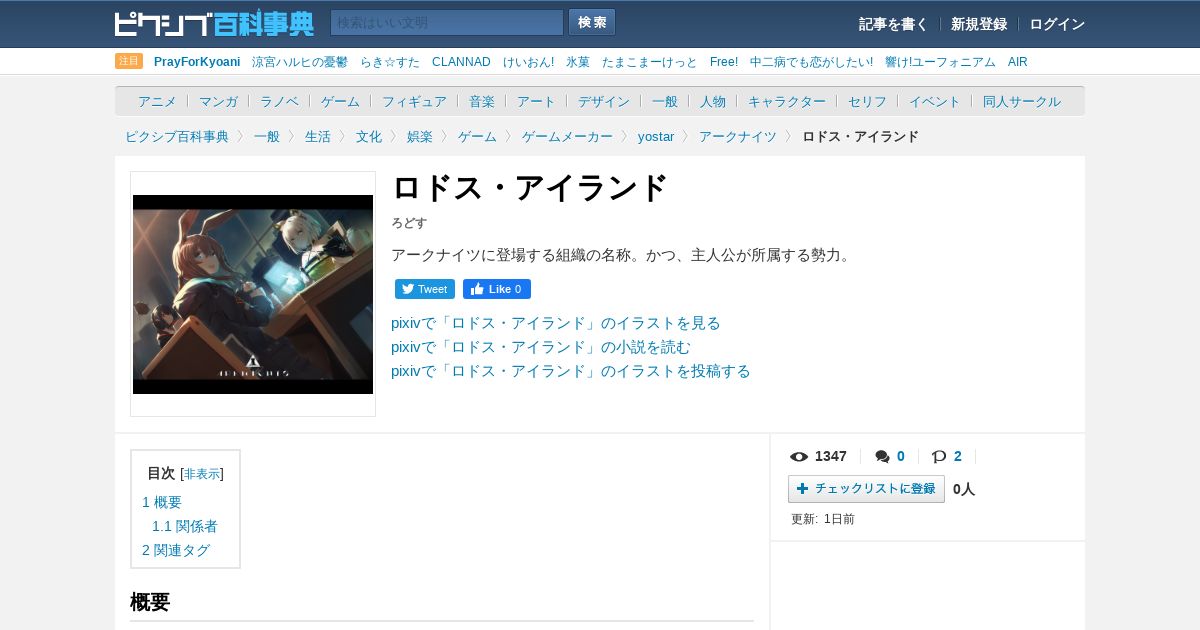Go to 文化 breadcrumb link
Image resolution: width=1200 pixels, height=630 pixels.
pos(369,136)
